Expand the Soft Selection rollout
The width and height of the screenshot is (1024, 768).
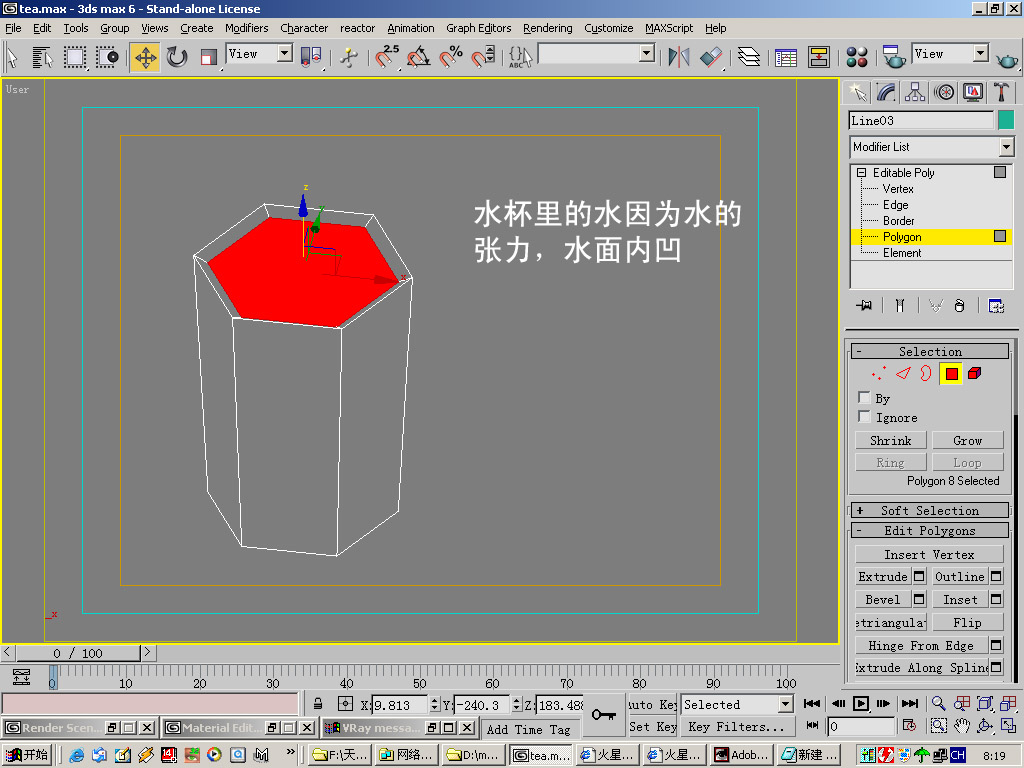click(x=930, y=510)
